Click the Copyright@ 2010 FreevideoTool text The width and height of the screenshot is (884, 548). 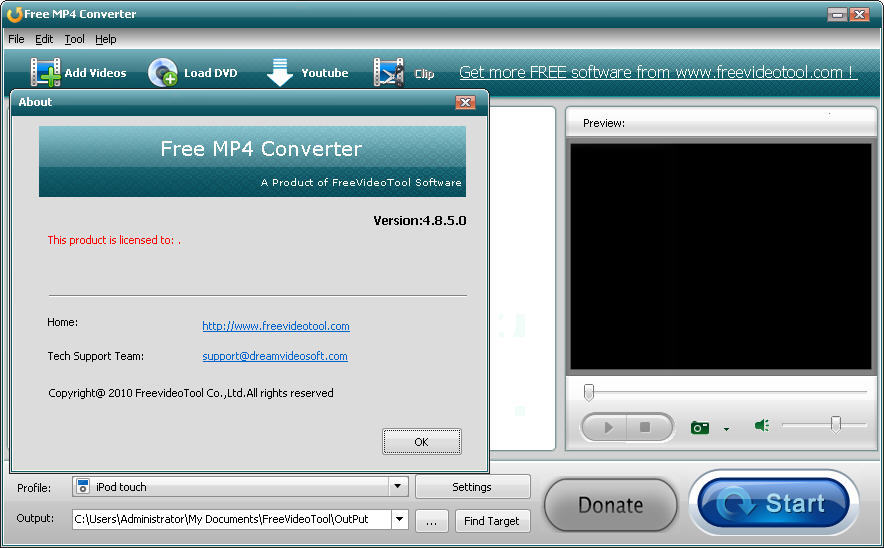(191, 393)
